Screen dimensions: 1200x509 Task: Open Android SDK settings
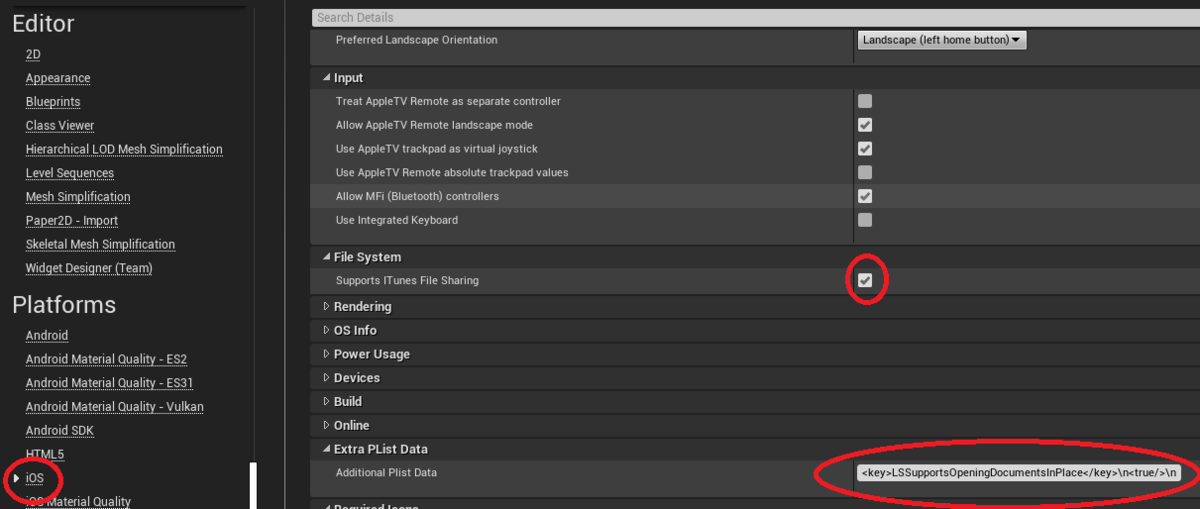click(60, 431)
